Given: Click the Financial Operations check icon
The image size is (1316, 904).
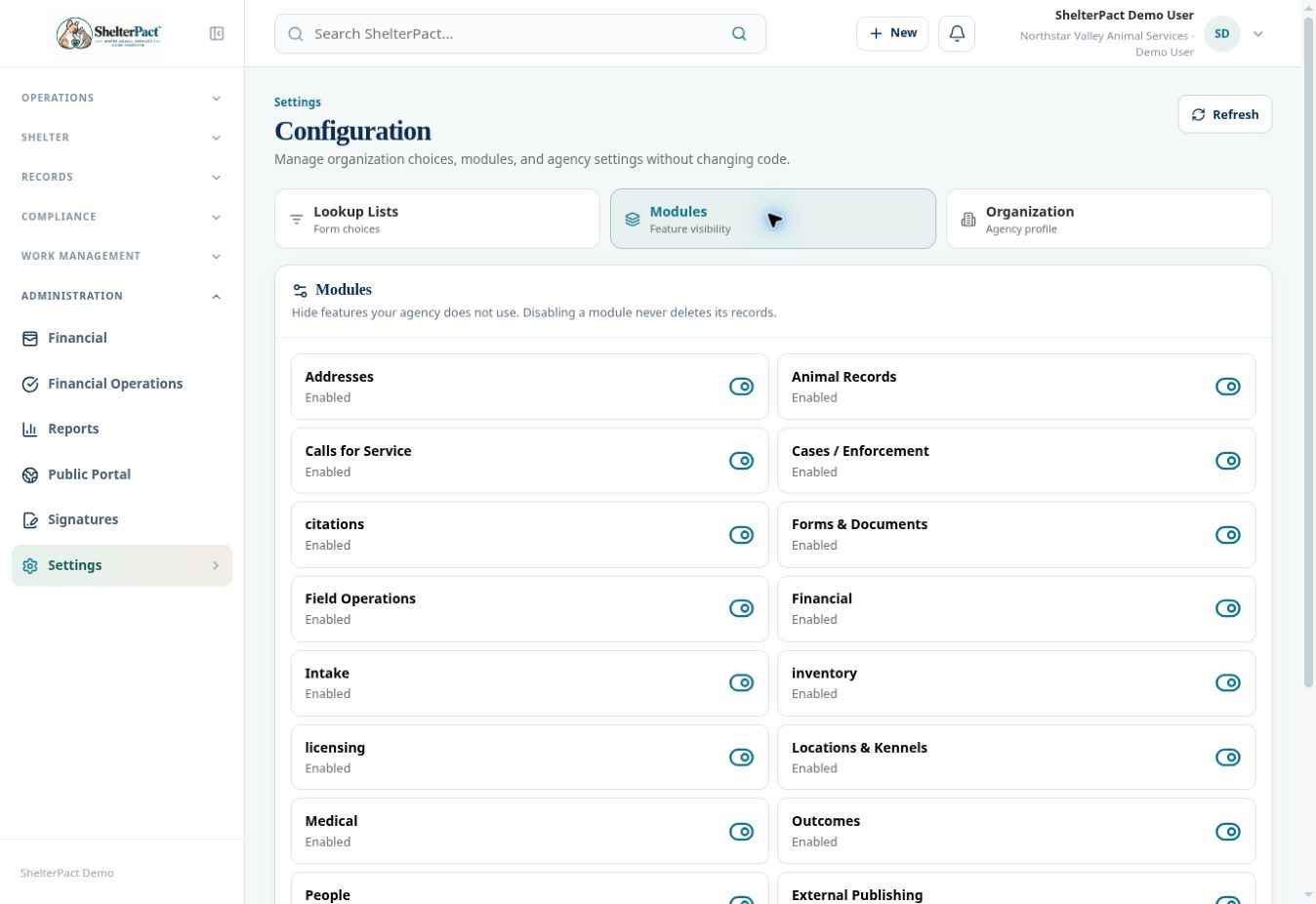Looking at the screenshot, I should [30, 384].
